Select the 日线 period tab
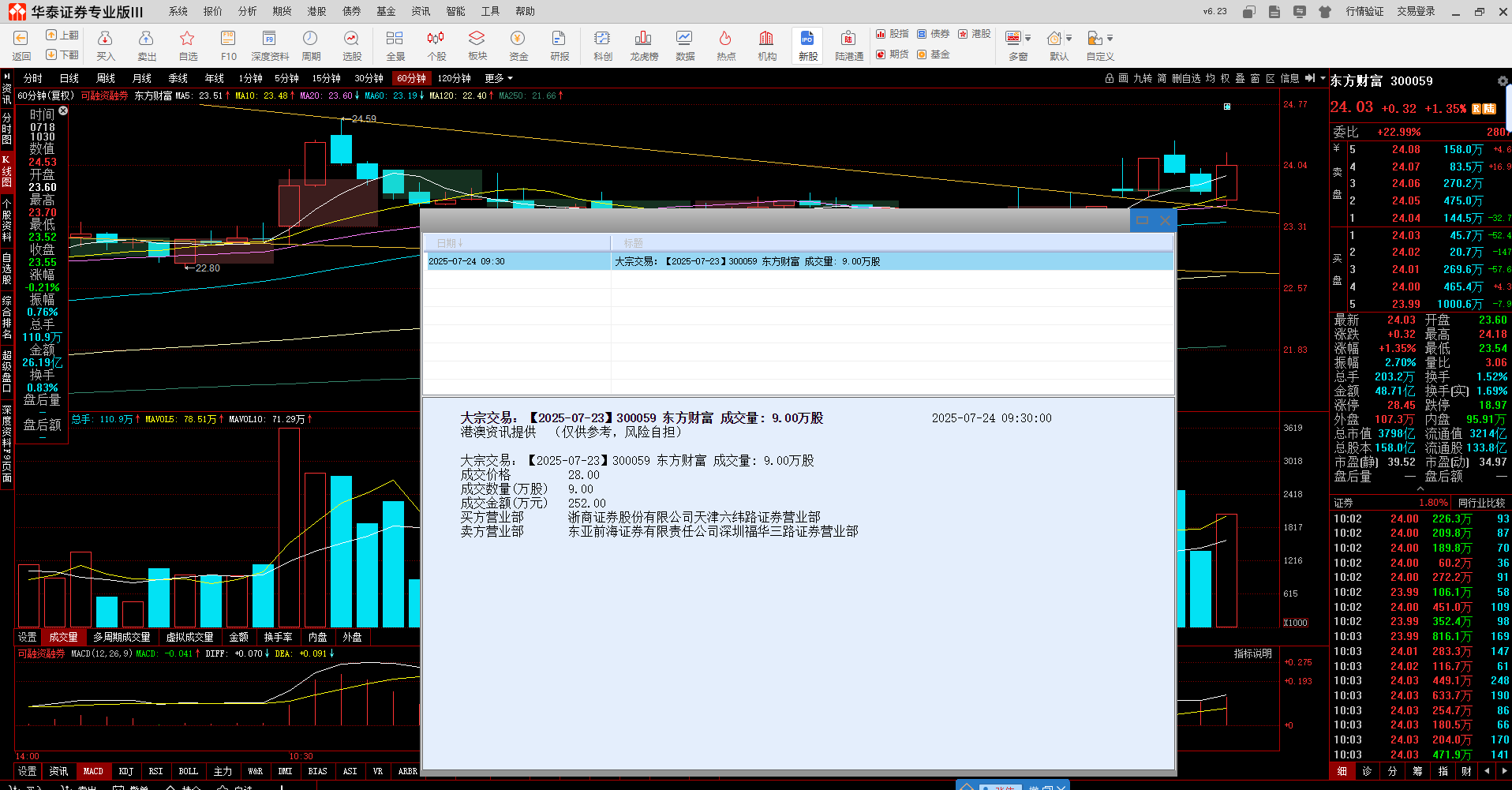1512x790 pixels. coord(69,78)
